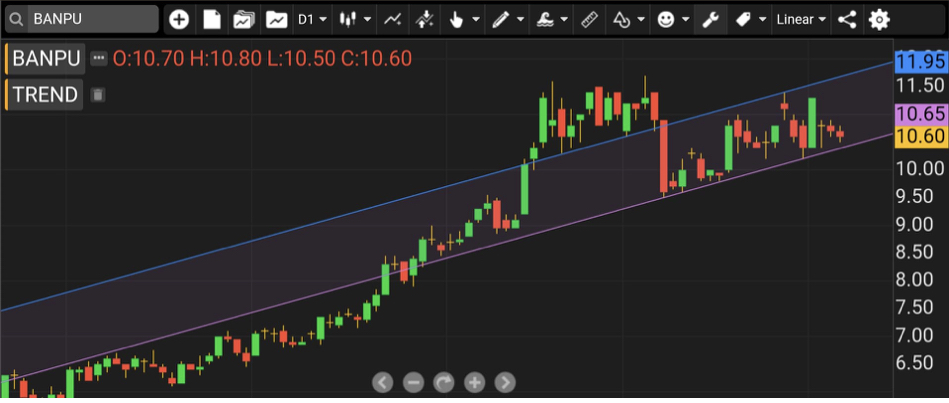The width and height of the screenshot is (949, 403).
Task: Click the price tag label icon
Action: coord(743,19)
